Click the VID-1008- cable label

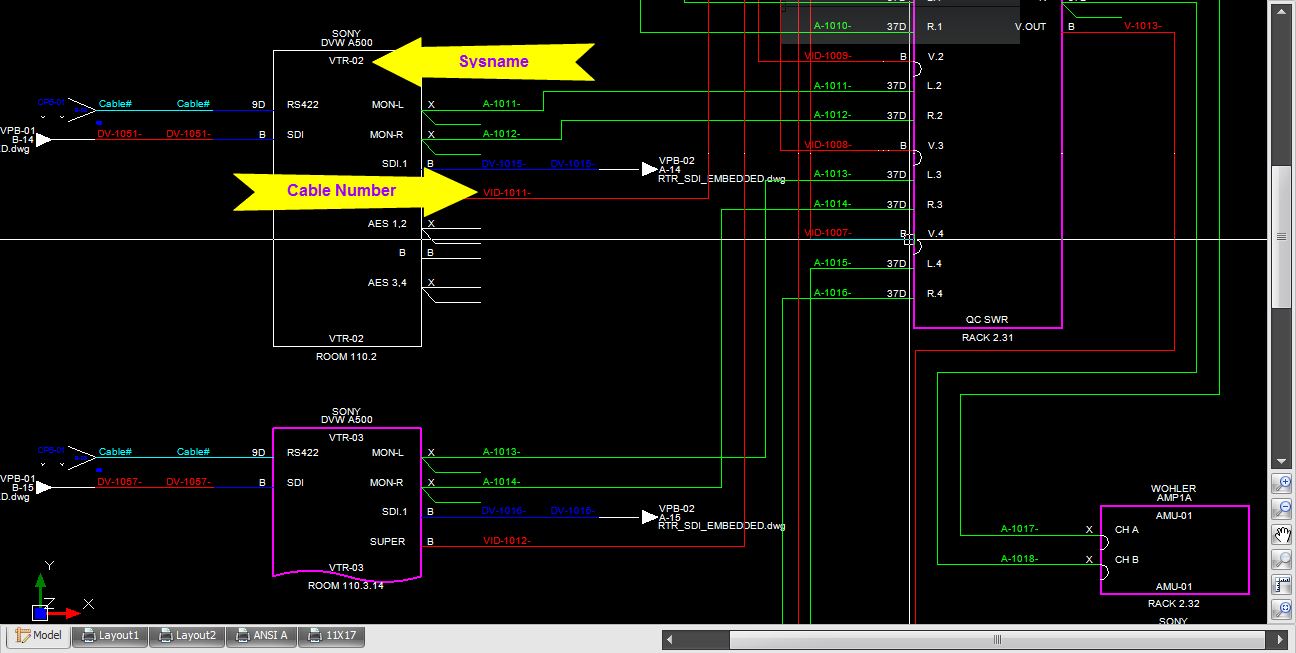(x=828, y=144)
